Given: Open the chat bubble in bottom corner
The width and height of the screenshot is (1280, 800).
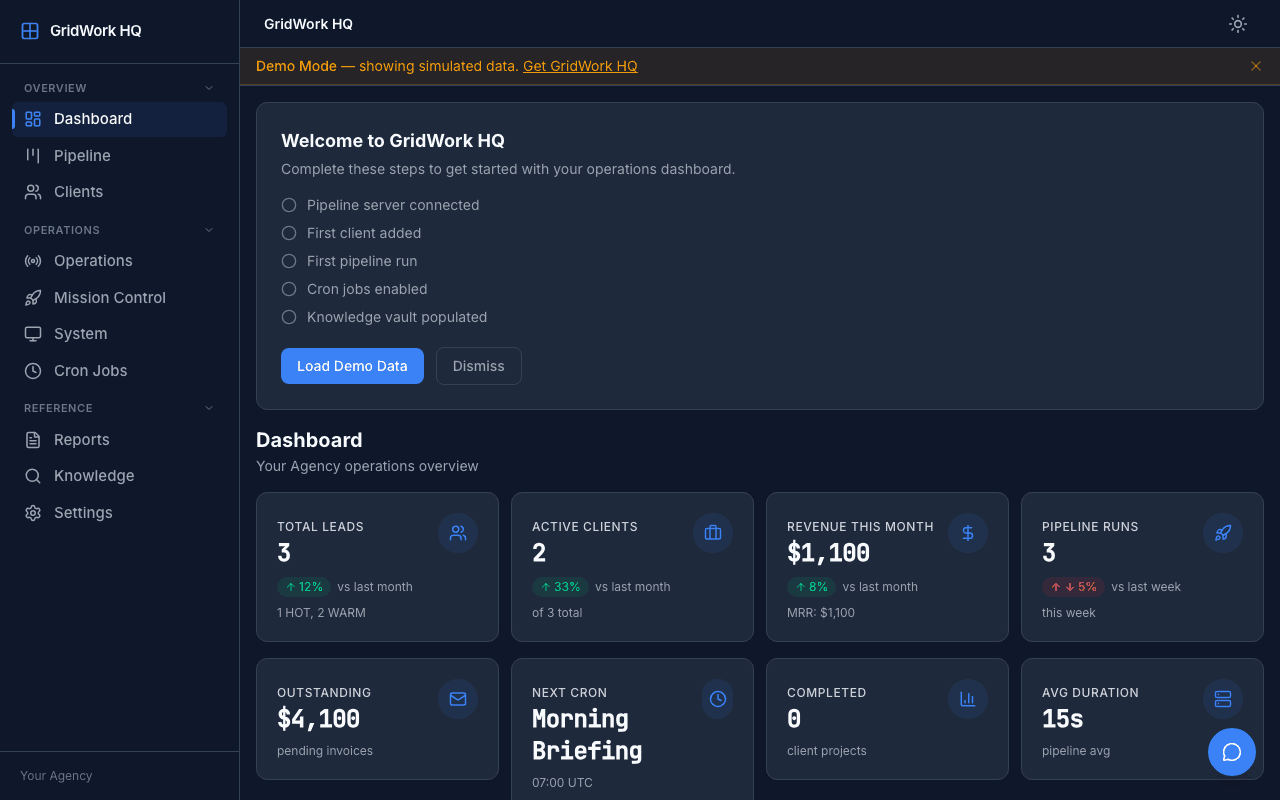Looking at the screenshot, I should tap(1231, 751).
